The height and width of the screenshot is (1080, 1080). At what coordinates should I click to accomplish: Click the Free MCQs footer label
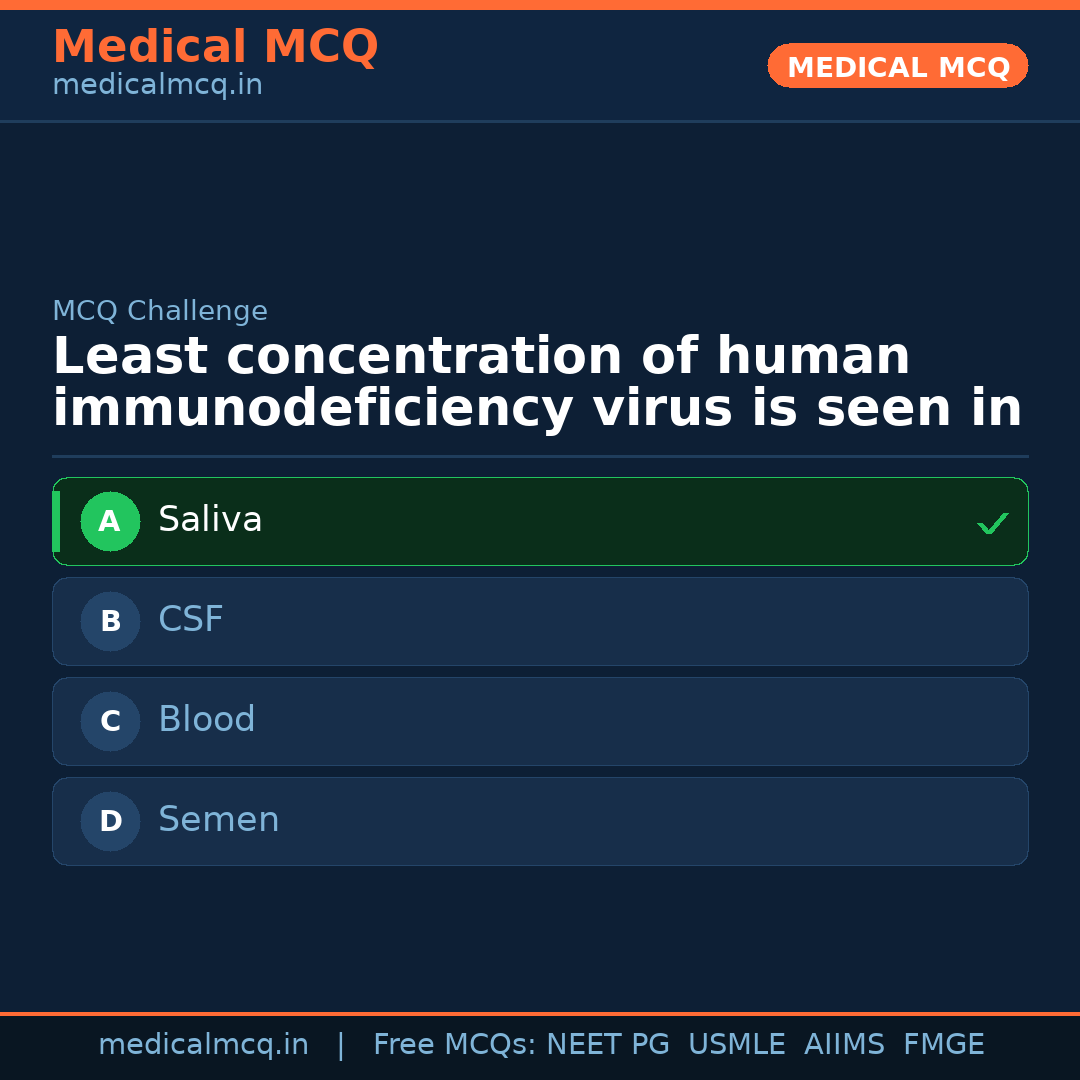(454, 1045)
